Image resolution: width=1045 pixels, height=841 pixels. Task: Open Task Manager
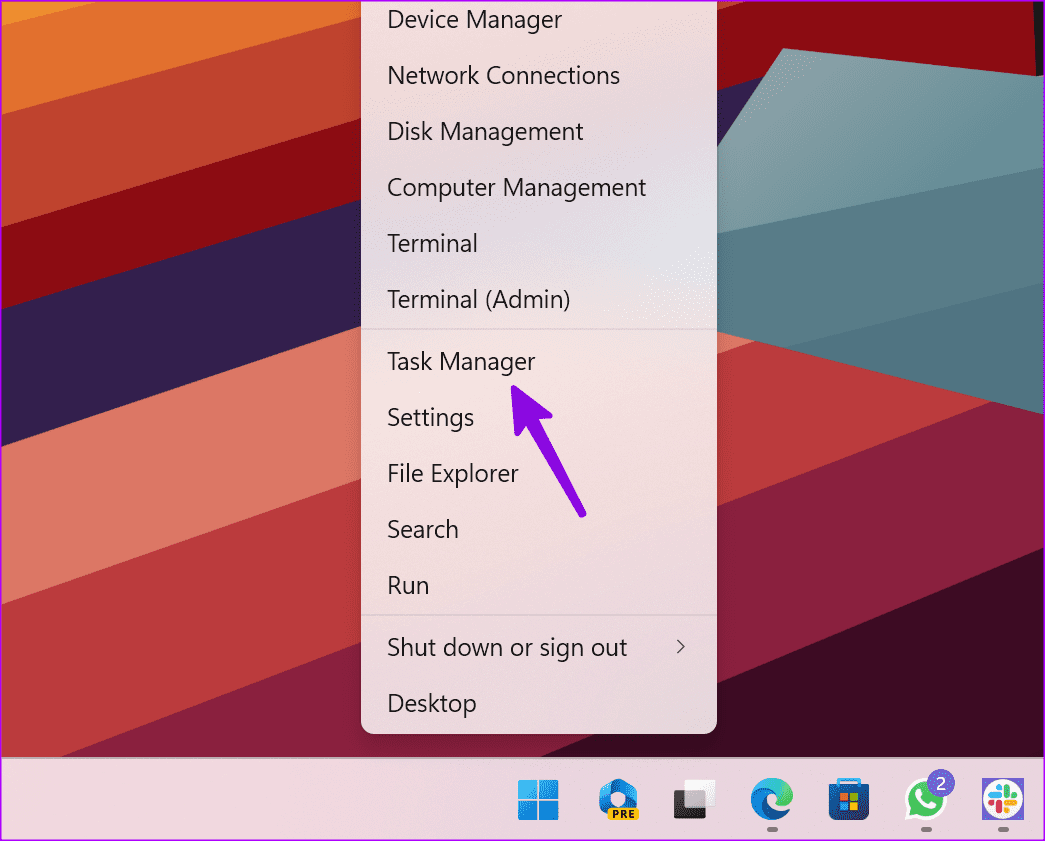click(x=461, y=361)
